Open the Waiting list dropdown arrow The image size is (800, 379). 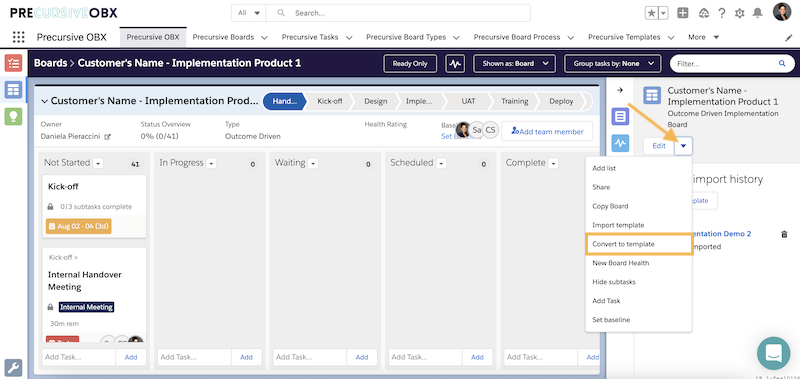tap(313, 164)
